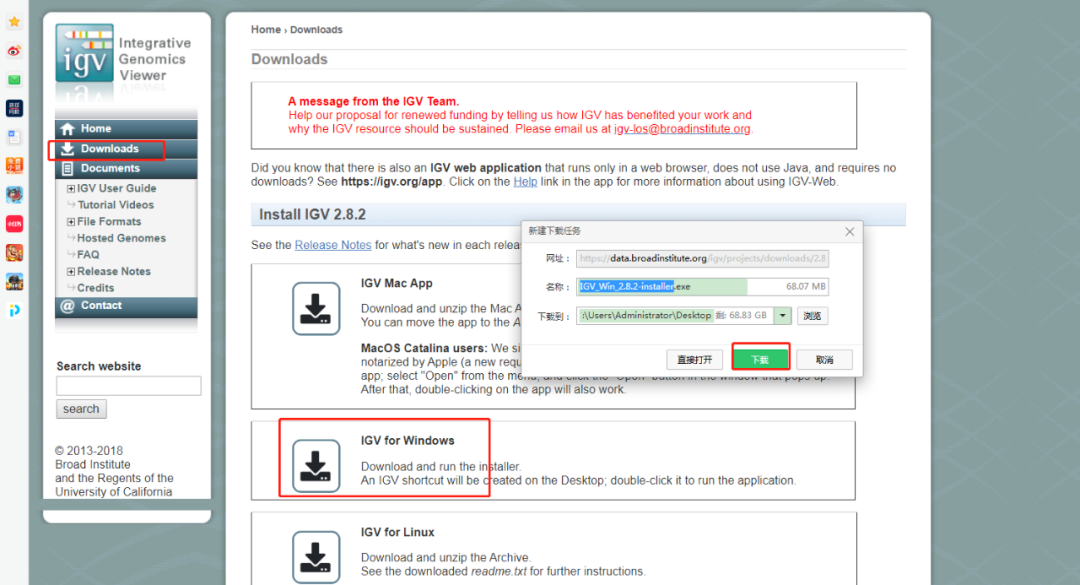Click the 'IGV for Linux' heading
This screenshot has width=1080, height=585.
coord(397,533)
